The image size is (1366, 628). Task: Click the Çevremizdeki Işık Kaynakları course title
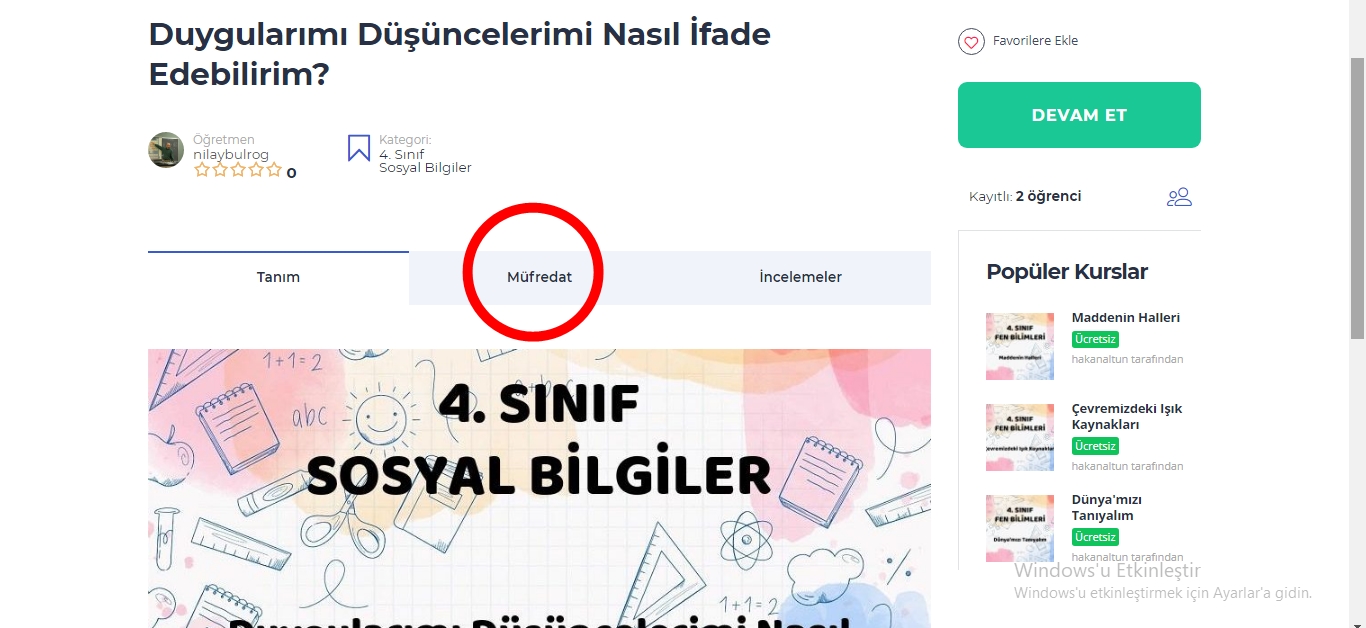[1127, 416]
